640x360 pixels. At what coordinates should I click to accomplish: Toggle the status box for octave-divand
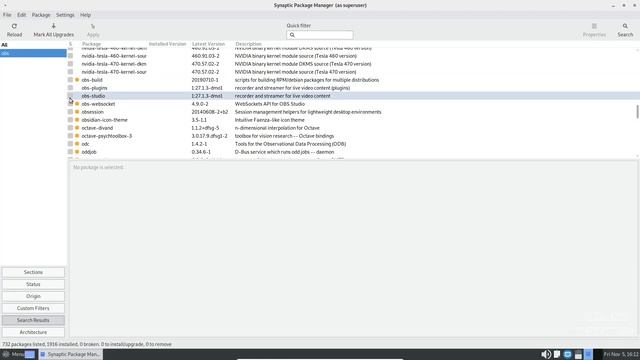[70, 128]
